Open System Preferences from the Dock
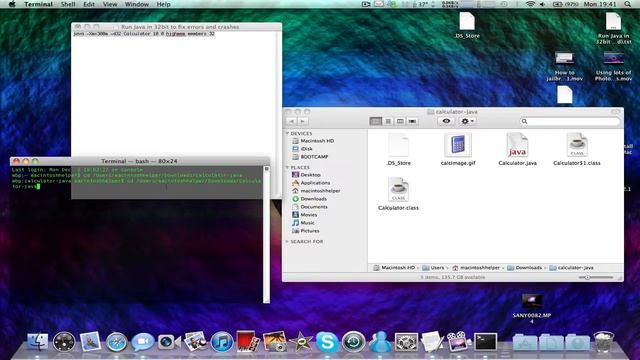Image resolution: width=640 pixels, height=360 pixels. [x=406, y=342]
